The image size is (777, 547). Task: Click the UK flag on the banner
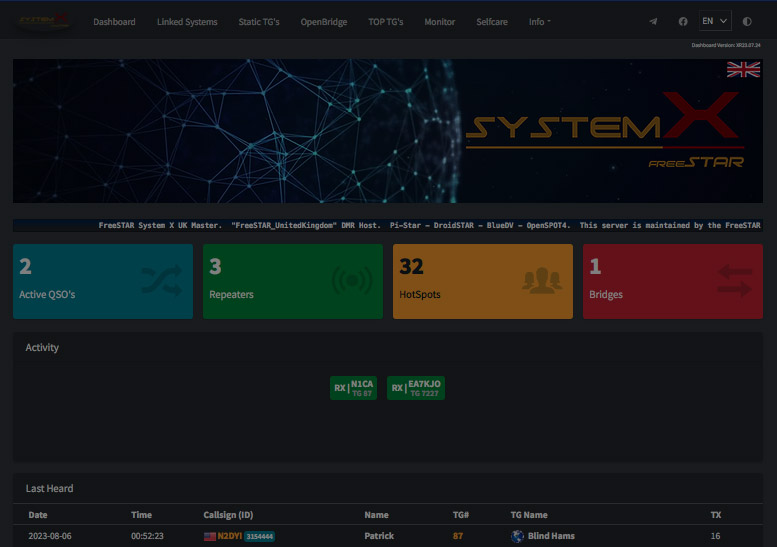coord(743,69)
